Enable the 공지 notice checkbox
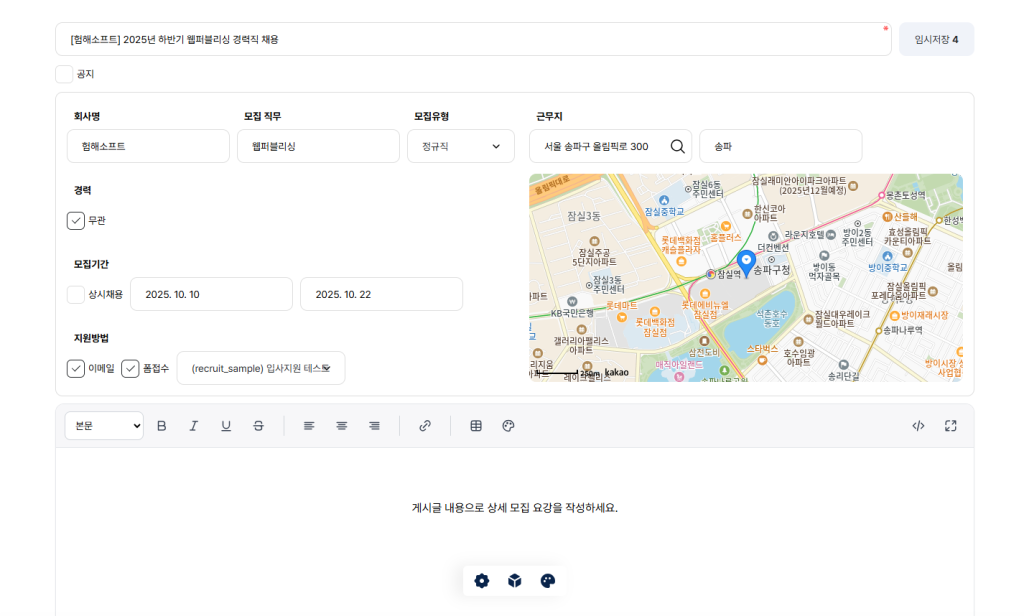This screenshot has height=616, width=1024. point(64,74)
